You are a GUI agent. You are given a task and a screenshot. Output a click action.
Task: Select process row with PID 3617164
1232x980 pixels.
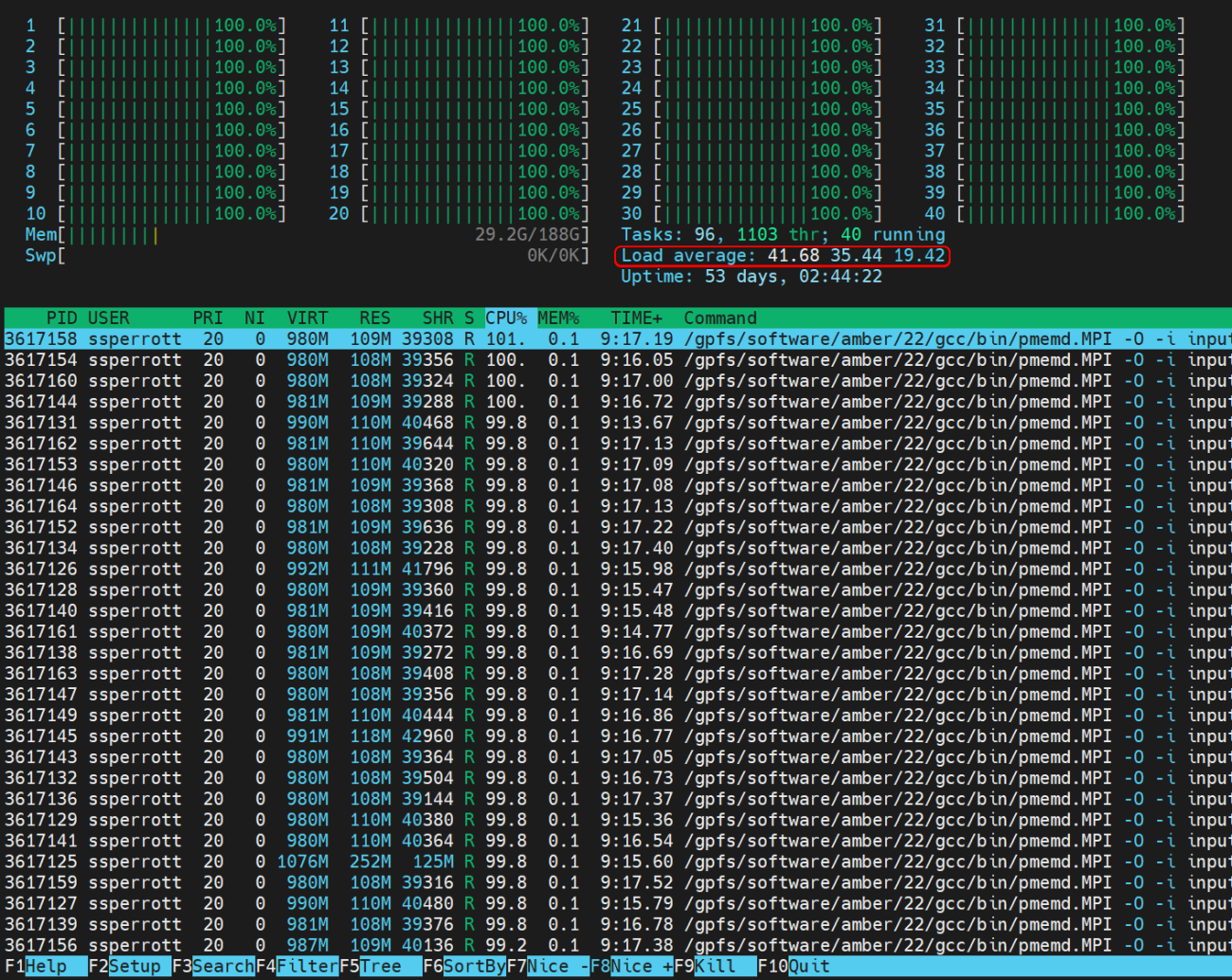(618, 506)
